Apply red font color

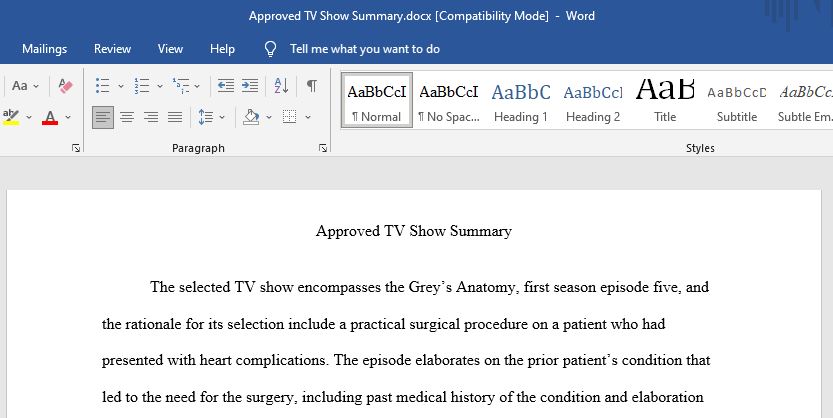[50, 117]
